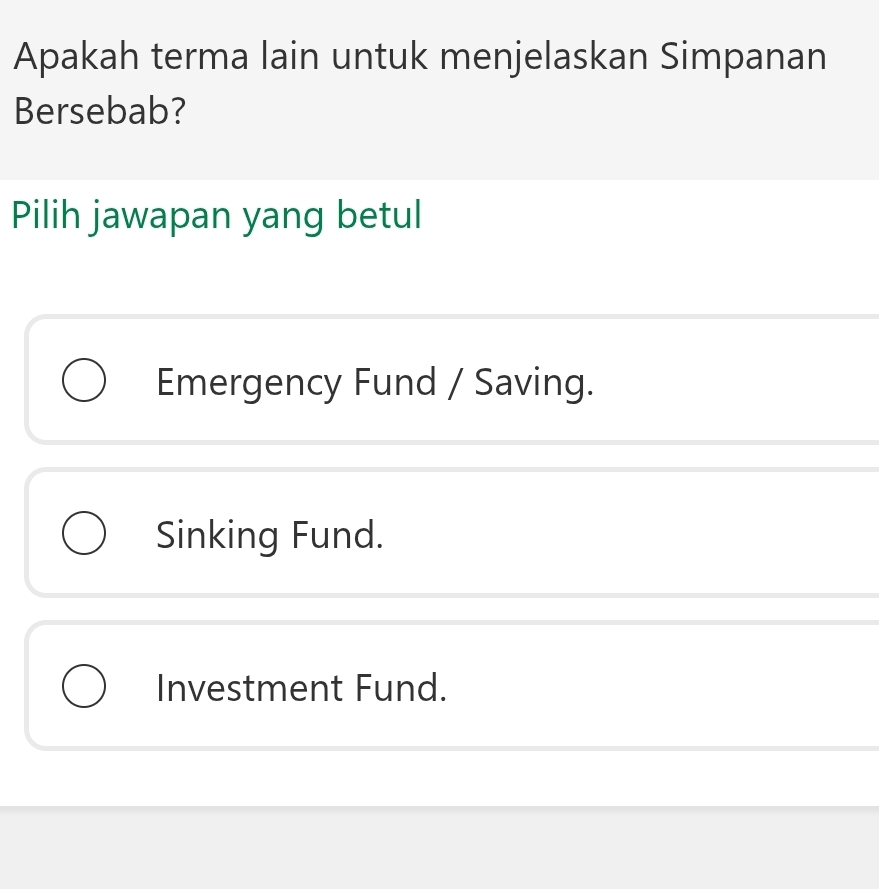Image resolution: width=879 pixels, height=889 pixels.
Task: Click the gray footer area below the options
Action: [440, 850]
